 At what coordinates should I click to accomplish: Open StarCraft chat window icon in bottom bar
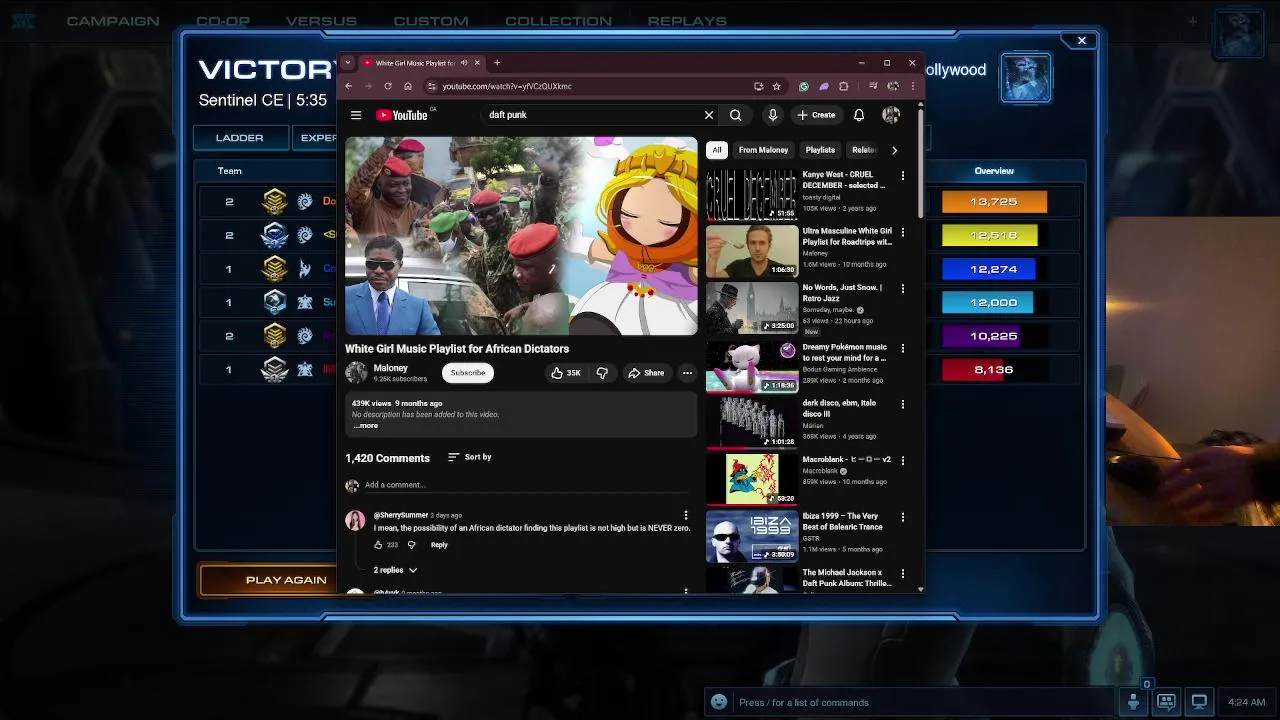(1166, 702)
